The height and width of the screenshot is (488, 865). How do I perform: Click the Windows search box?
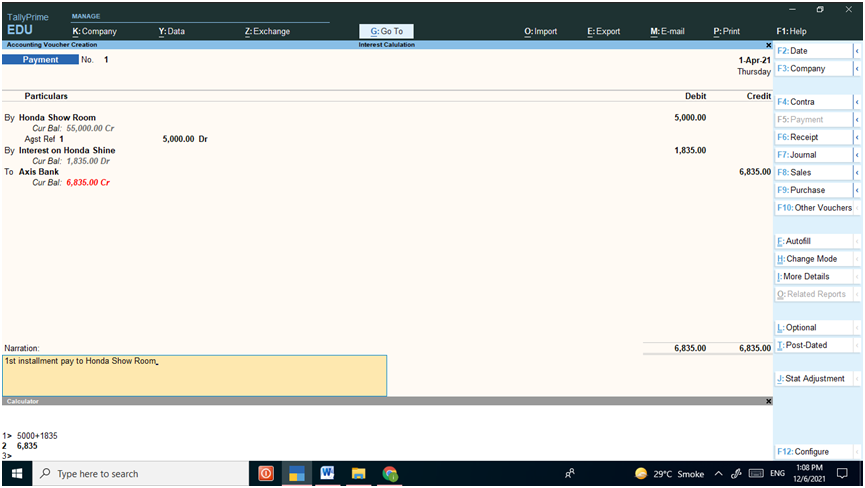click(141, 474)
